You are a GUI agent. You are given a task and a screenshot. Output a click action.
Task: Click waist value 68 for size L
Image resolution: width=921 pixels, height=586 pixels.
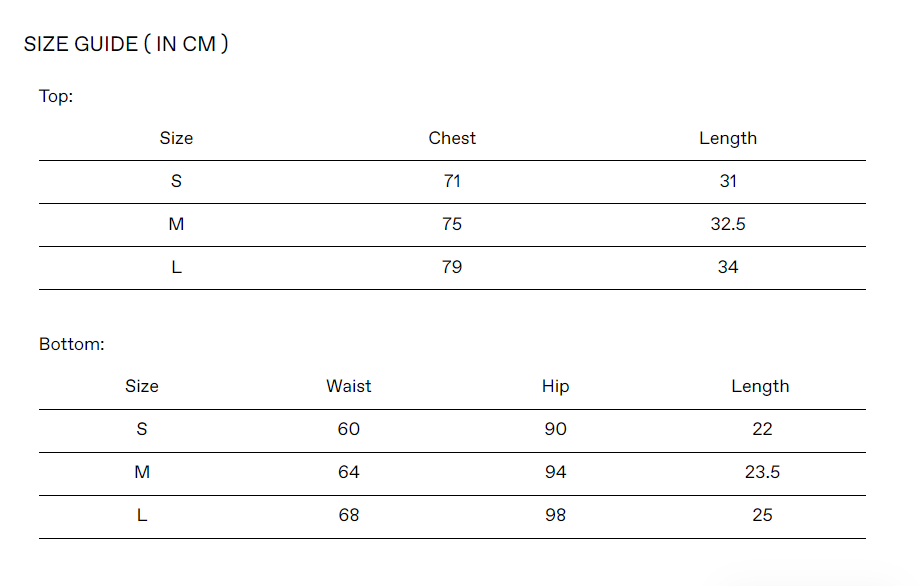pyautogui.click(x=349, y=515)
